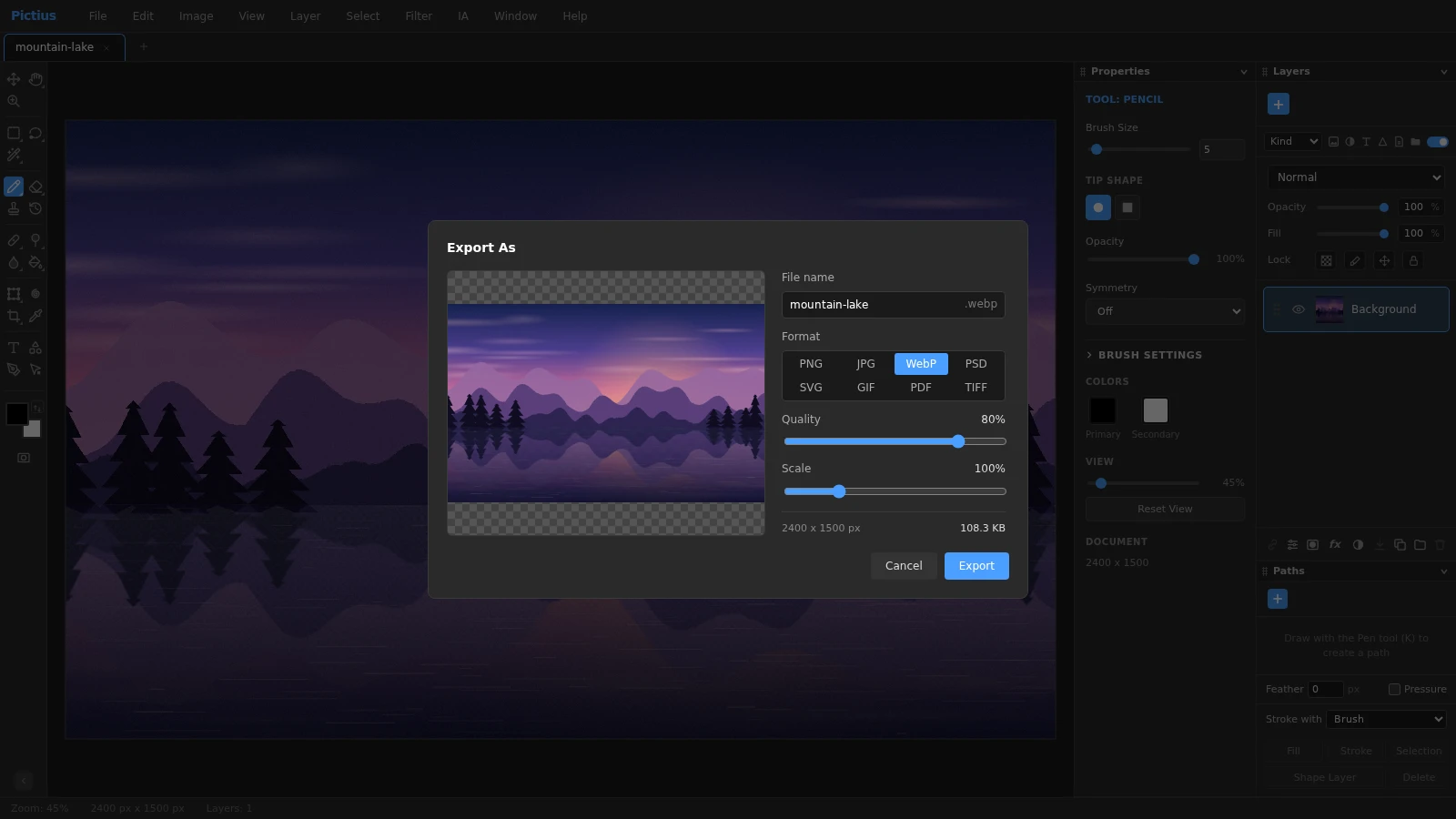Select the Clone Stamp tool
Image resolution: width=1456 pixels, height=819 pixels.
14,208
